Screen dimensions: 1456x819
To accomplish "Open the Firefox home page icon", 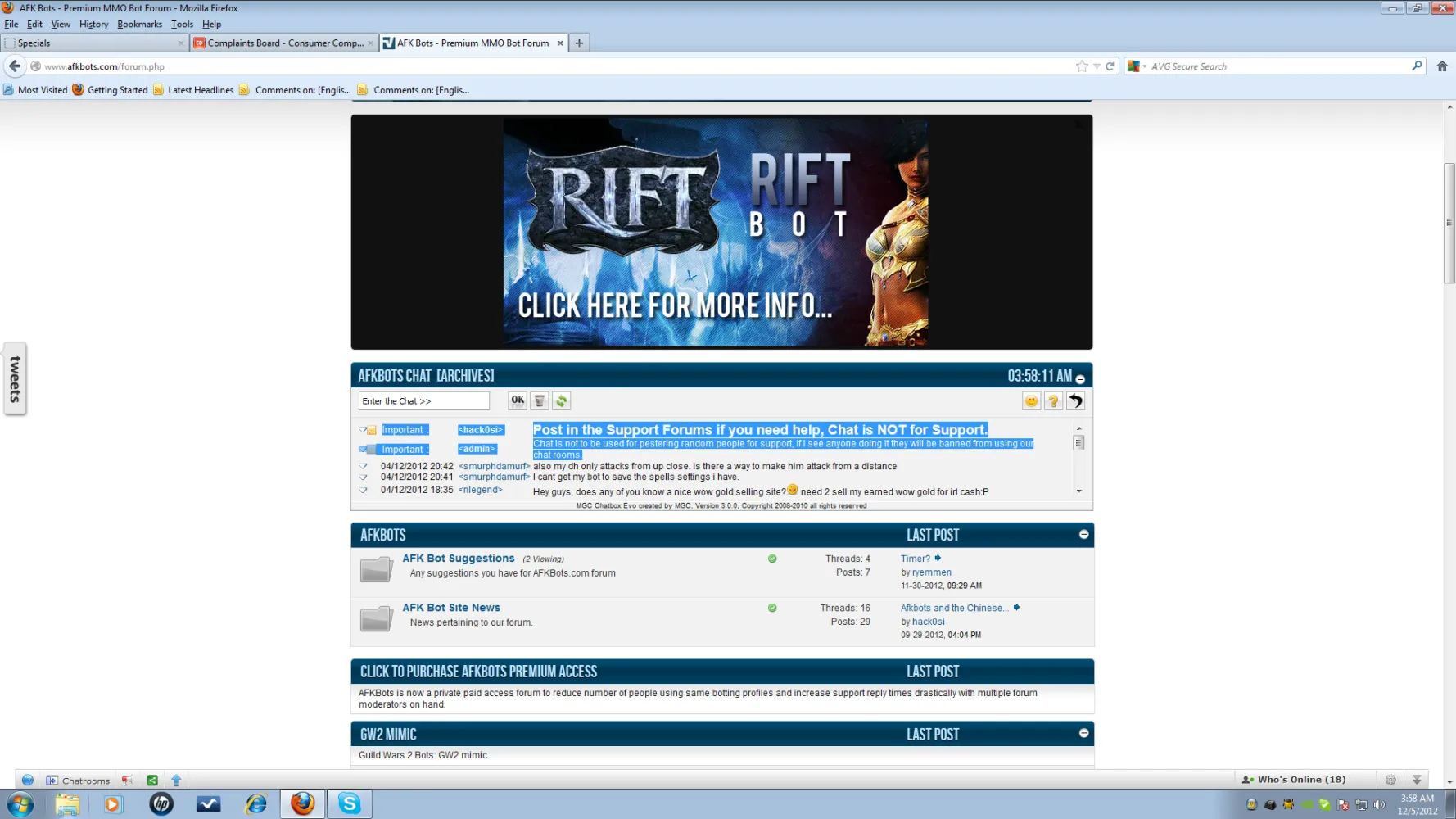I will point(1442,66).
